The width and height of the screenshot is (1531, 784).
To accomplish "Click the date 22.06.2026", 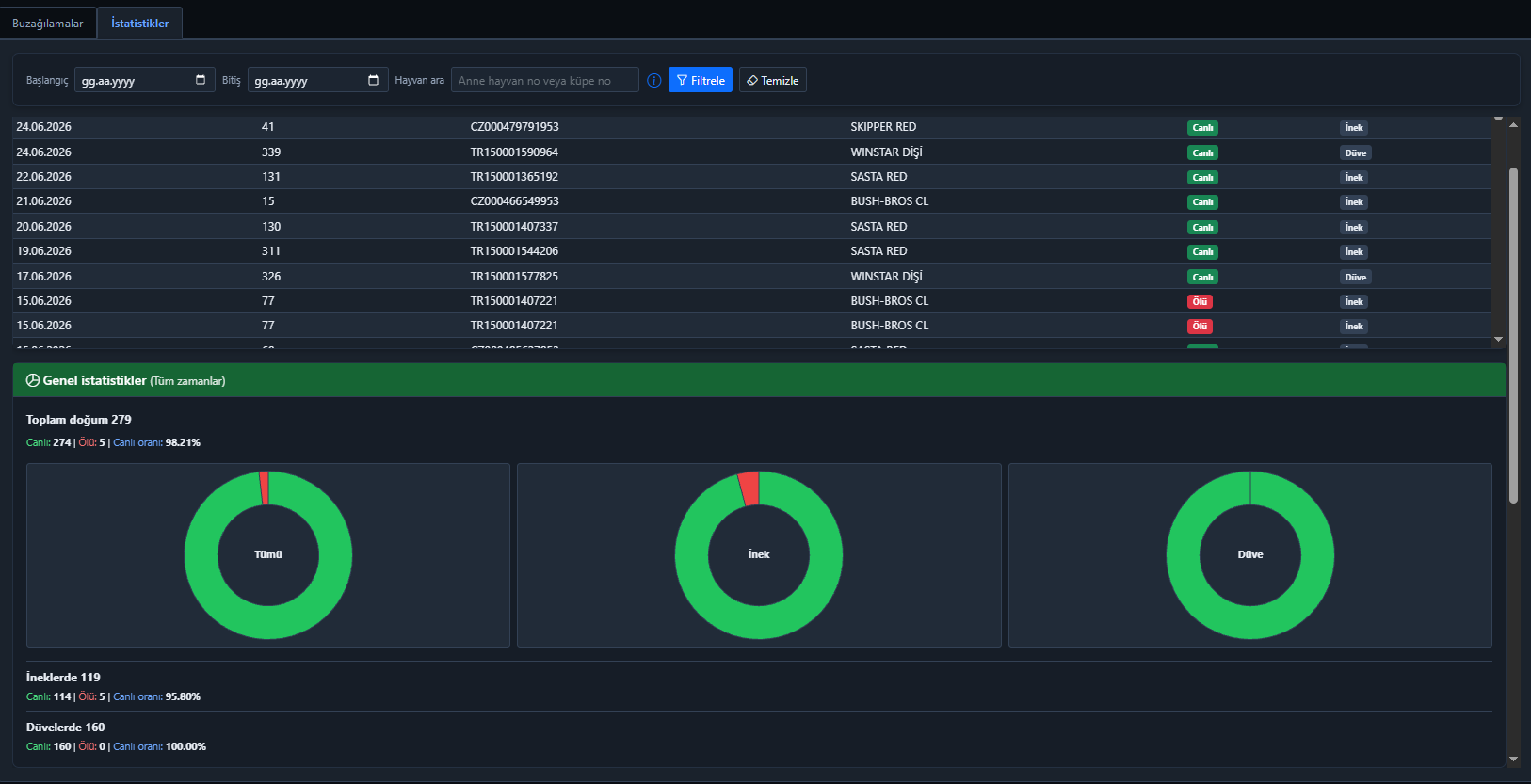I will click(x=43, y=177).
